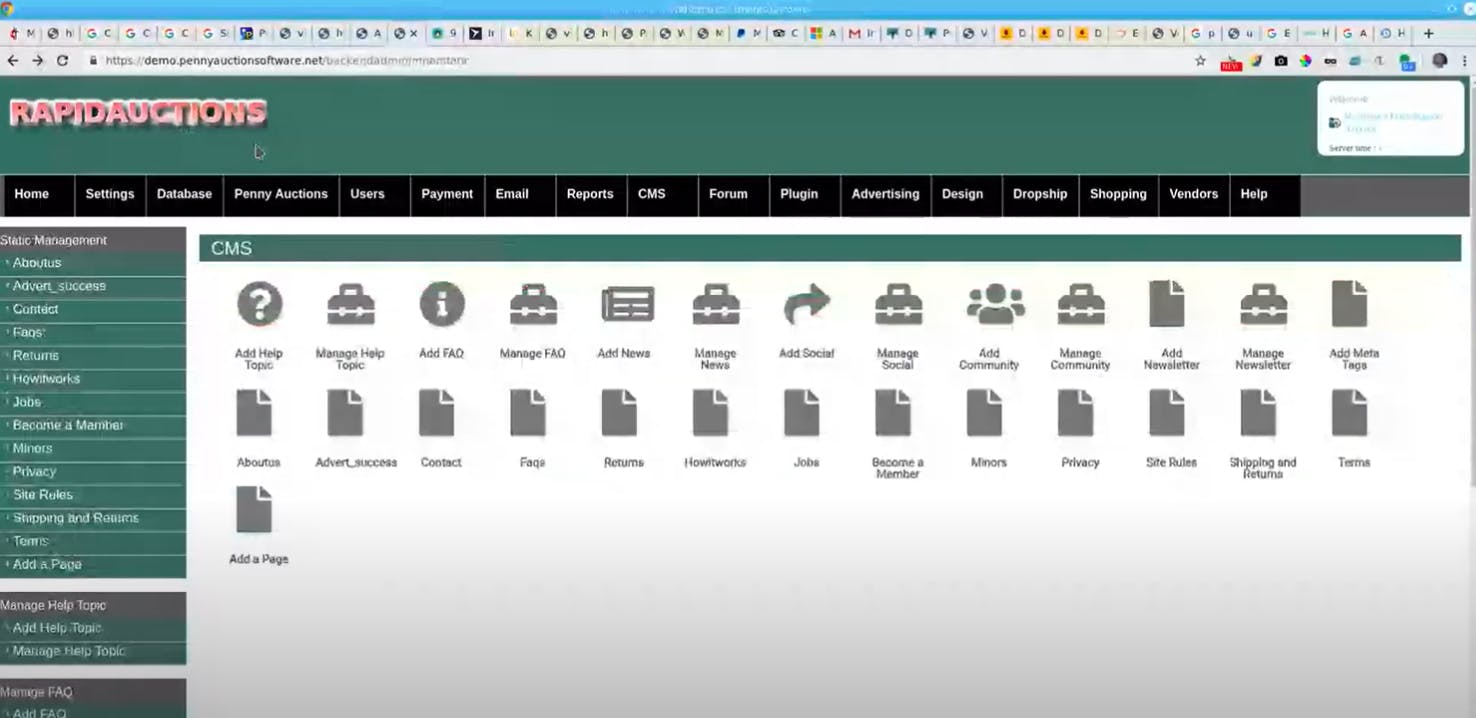Select Contact in the sidebar list
This screenshot has width=1476, height=718.
coord(36,309)
